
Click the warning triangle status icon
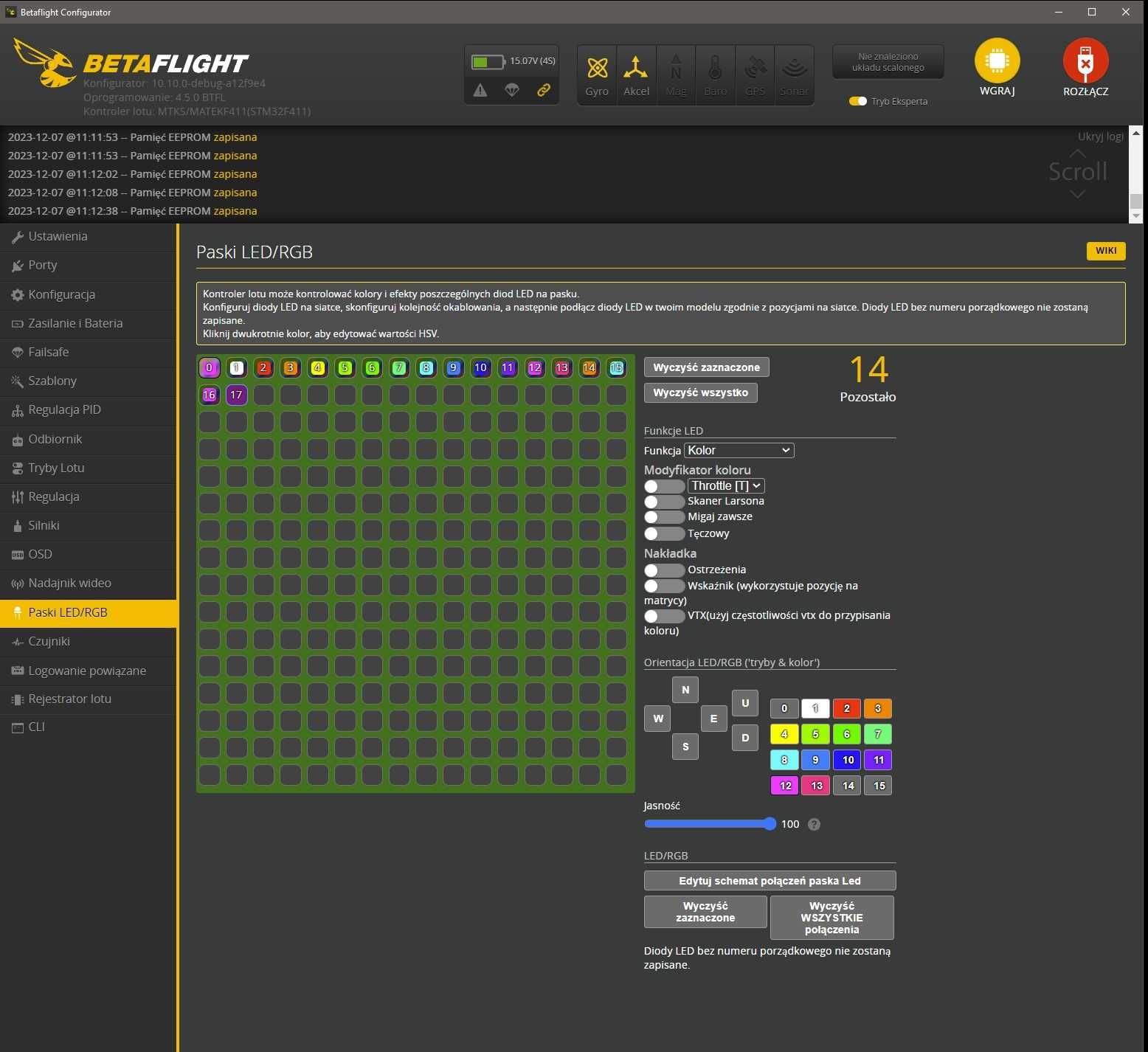point(480,90)
